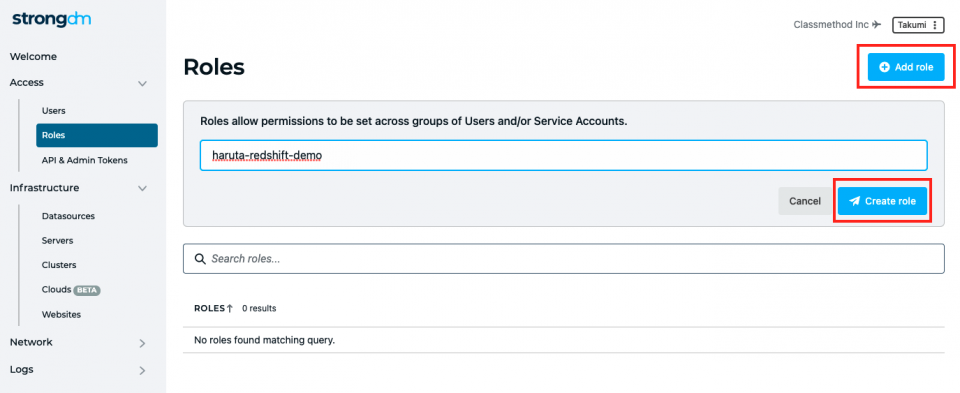The image size is (960, 393).
Task: Click the Create role button
Action: (882, 201)
